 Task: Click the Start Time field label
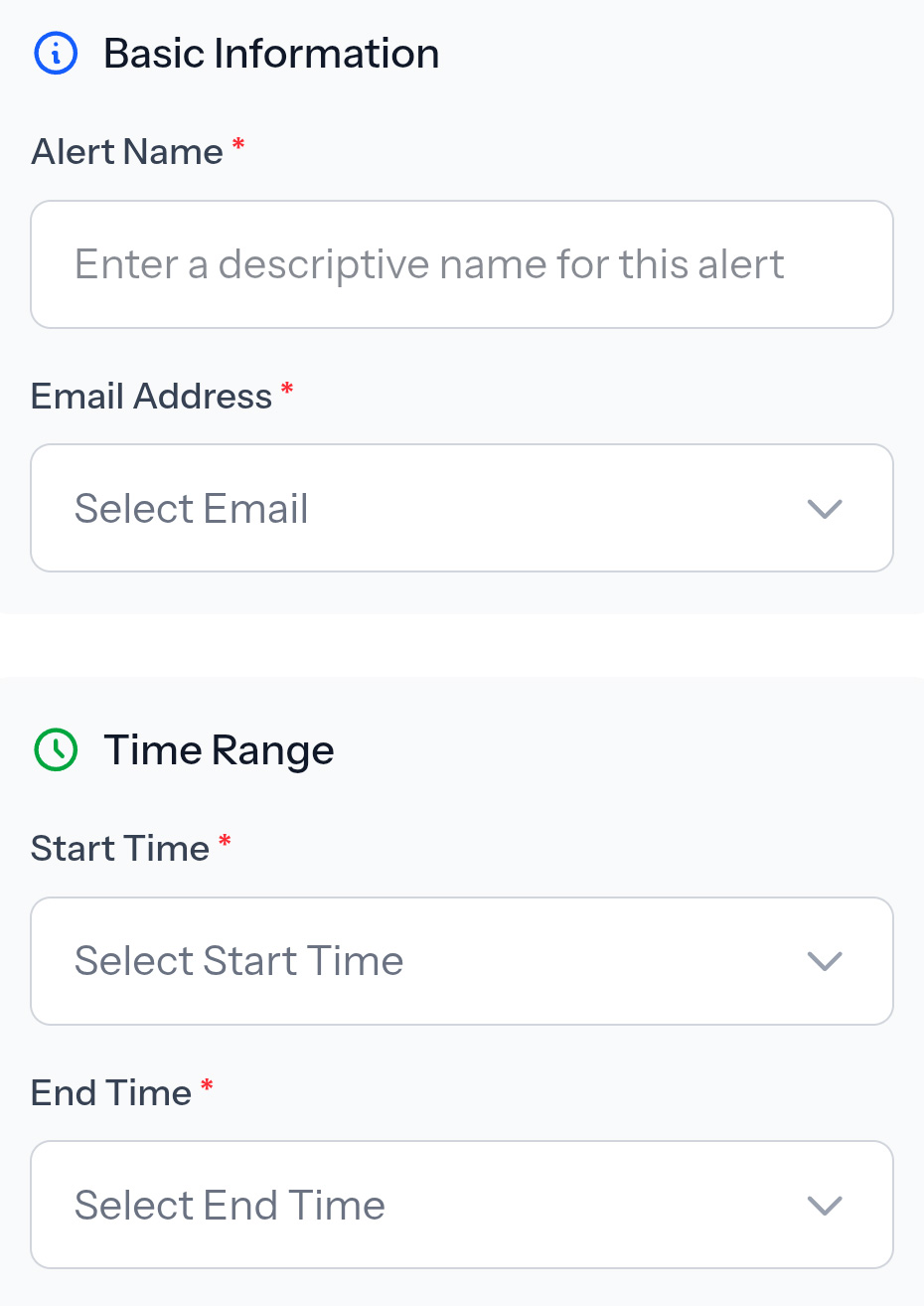(120, 849)
